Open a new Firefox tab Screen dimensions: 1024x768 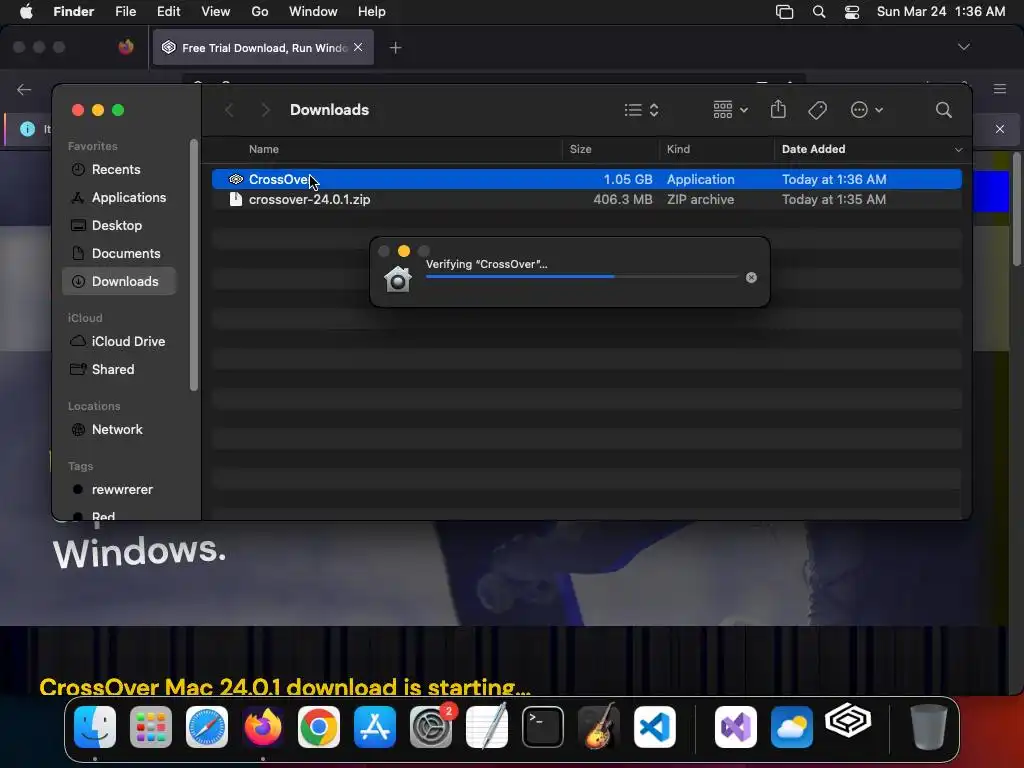395,48
